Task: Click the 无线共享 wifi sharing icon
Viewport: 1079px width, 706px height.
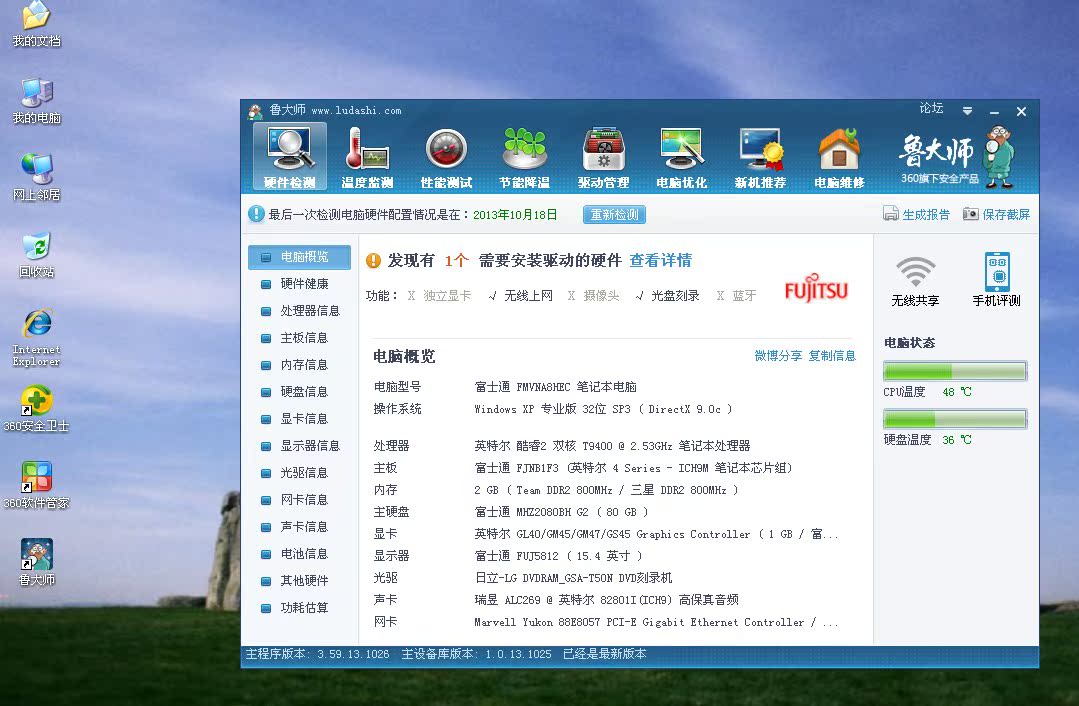Action: click(x=915, y=281)
